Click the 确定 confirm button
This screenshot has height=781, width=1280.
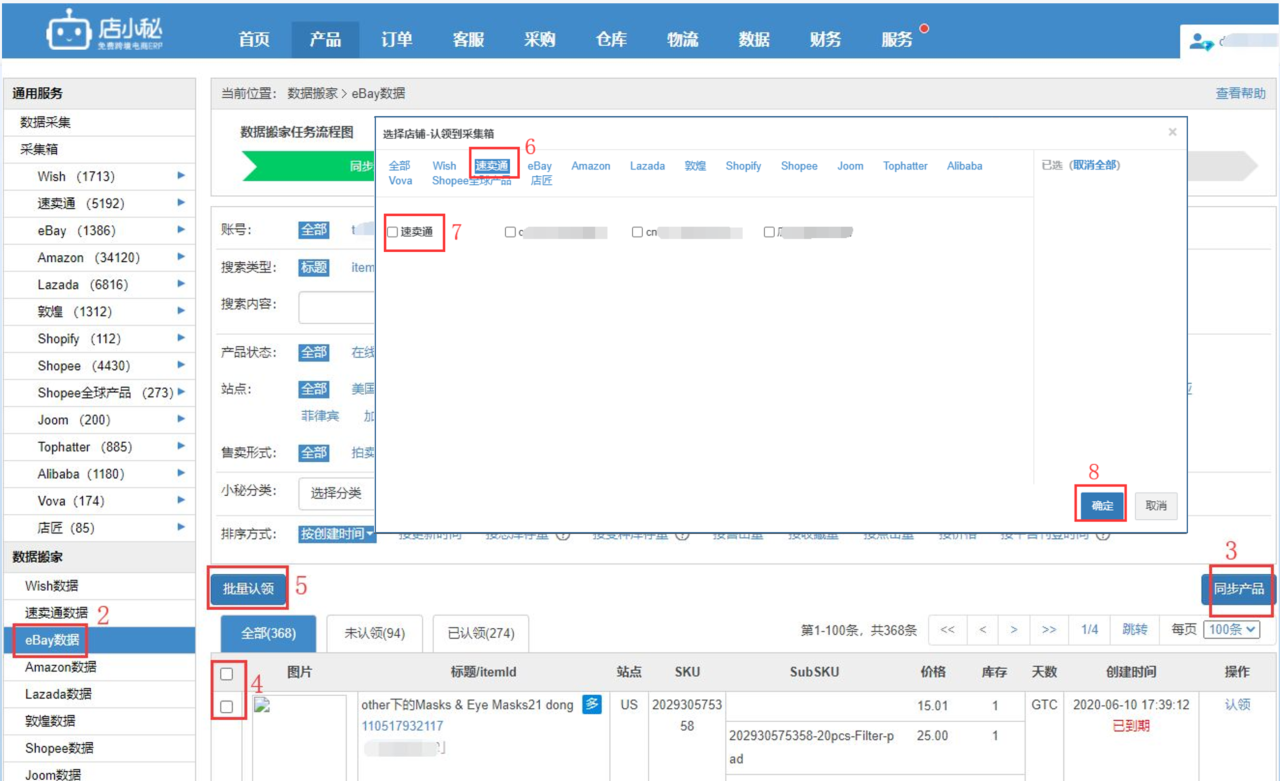[1102, 505]
